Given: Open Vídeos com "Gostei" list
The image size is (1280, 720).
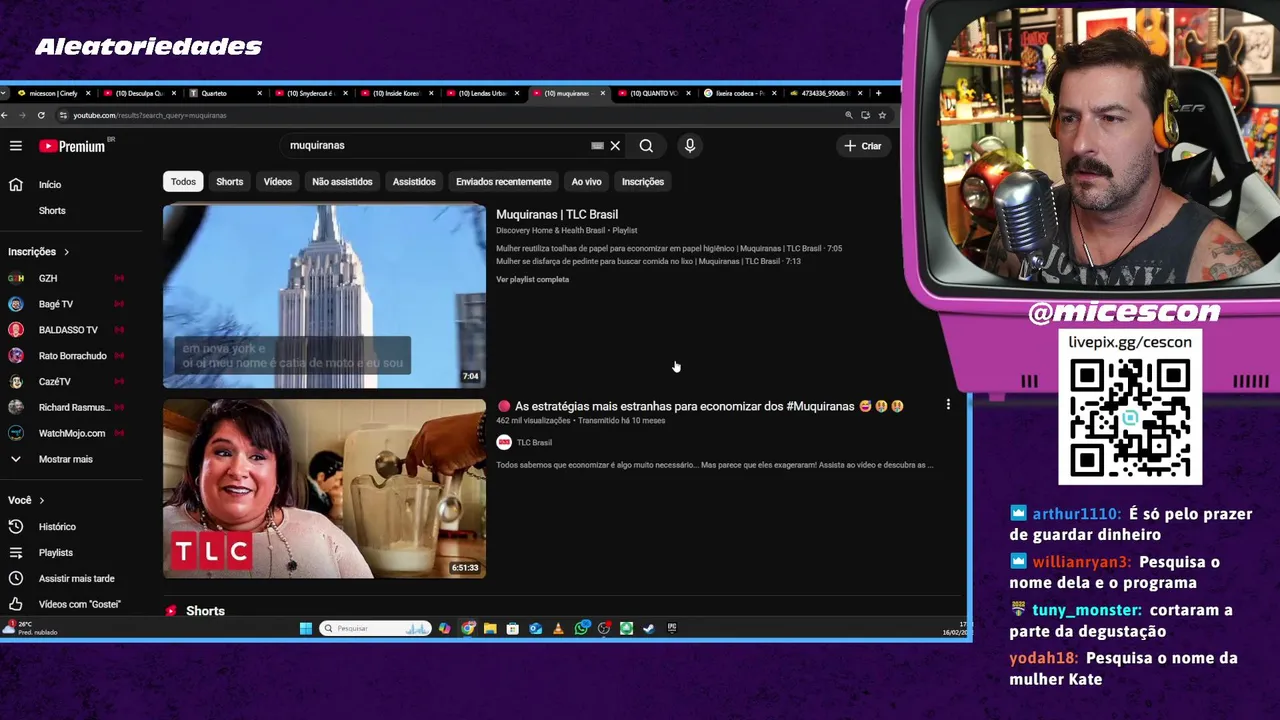Looking at the screenshot, I should (x=79, y=605).
